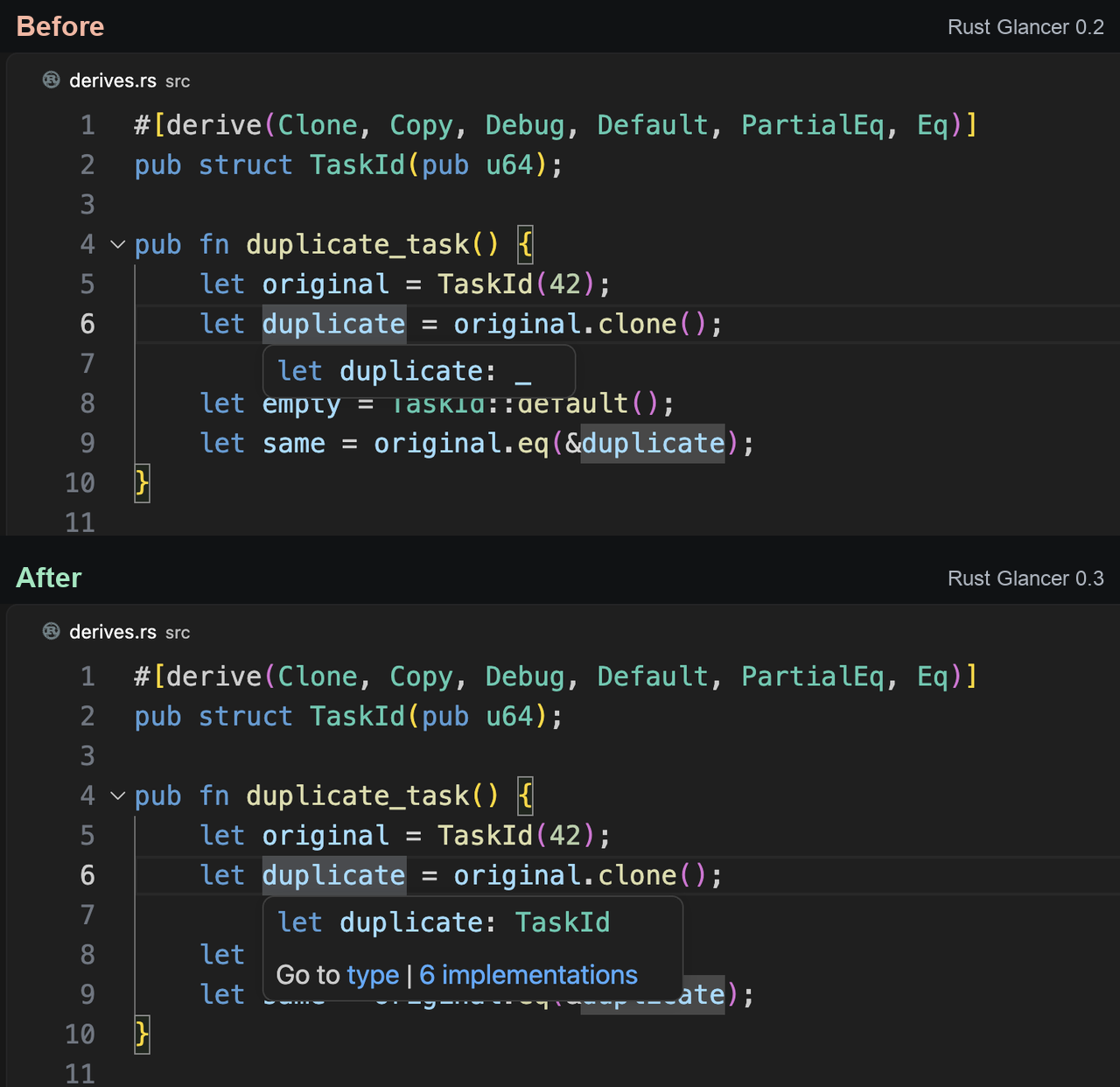This screenshot has width=1120, height=1087.
Task: Click 'duplicate_task' function name in Before panel
Action: point(358,244)
